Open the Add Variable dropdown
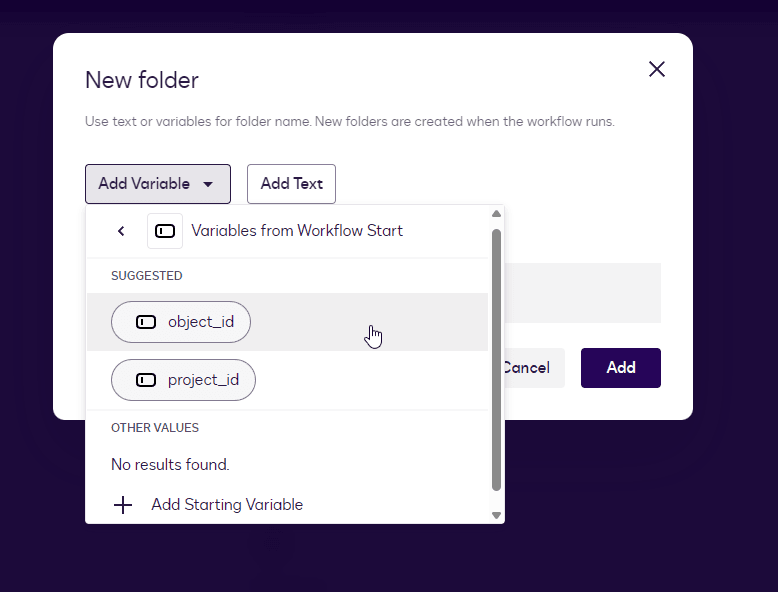 click(157, 184)
